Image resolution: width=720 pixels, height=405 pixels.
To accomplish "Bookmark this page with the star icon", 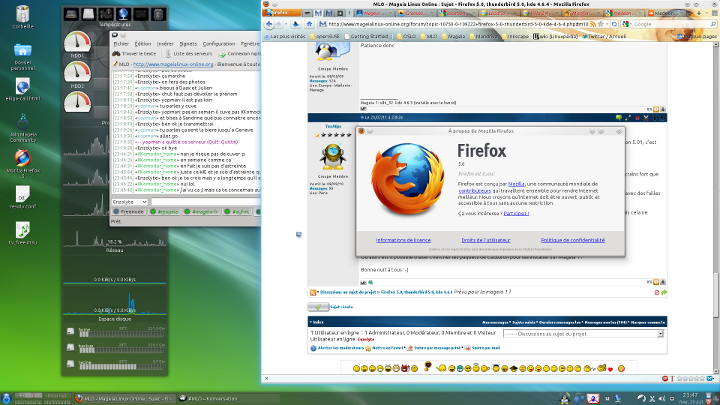I will click(601, 24).
